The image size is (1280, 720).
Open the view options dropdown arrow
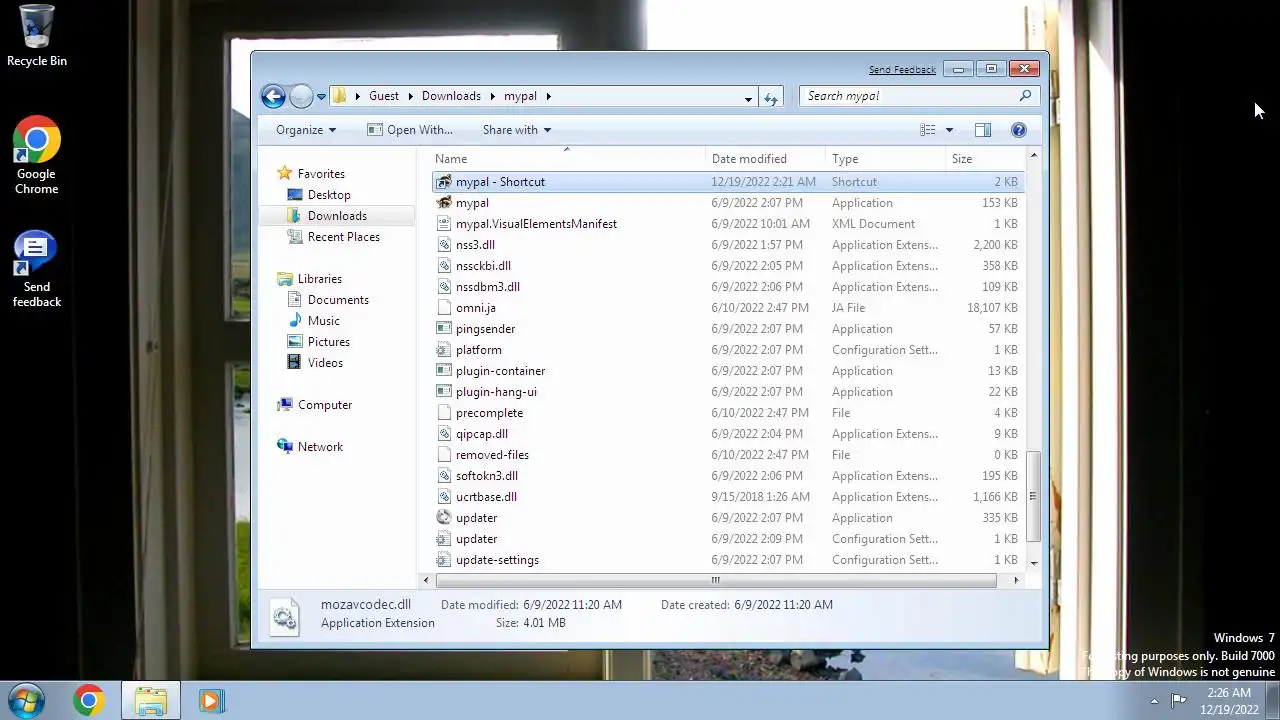[949, 130]
